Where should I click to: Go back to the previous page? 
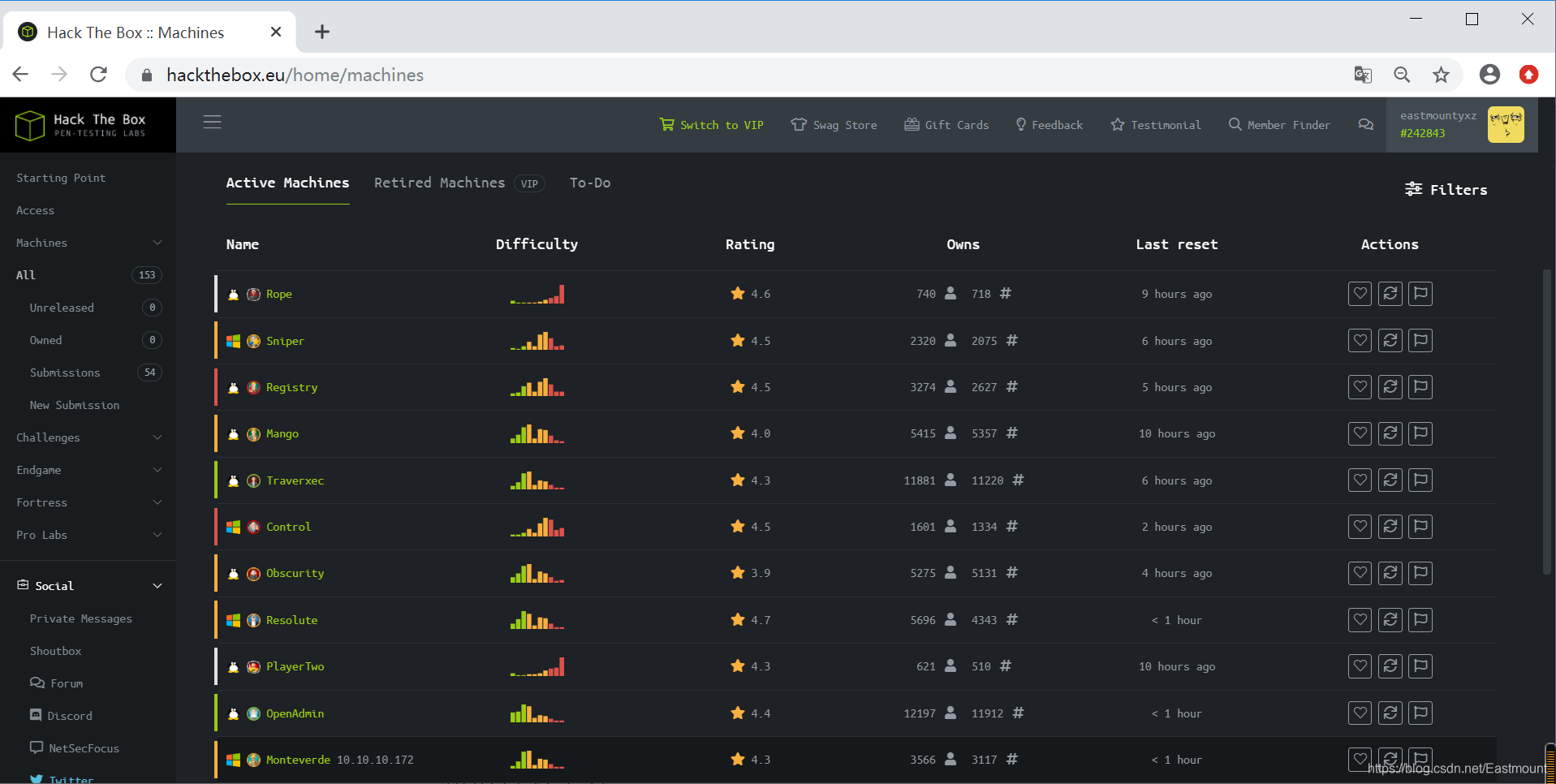(21, 75)
